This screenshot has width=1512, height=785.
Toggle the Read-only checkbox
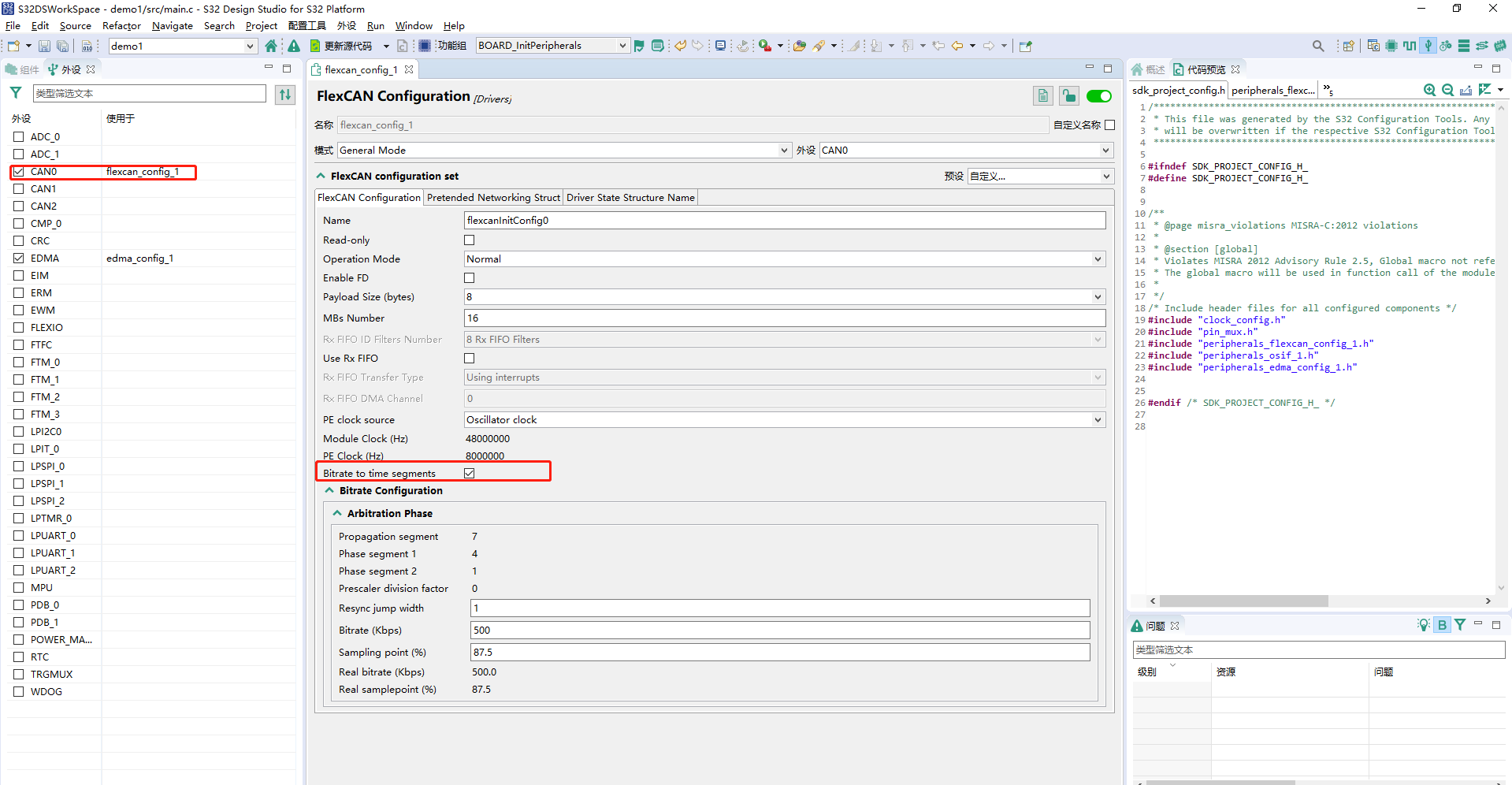click(x=470, y=240)
